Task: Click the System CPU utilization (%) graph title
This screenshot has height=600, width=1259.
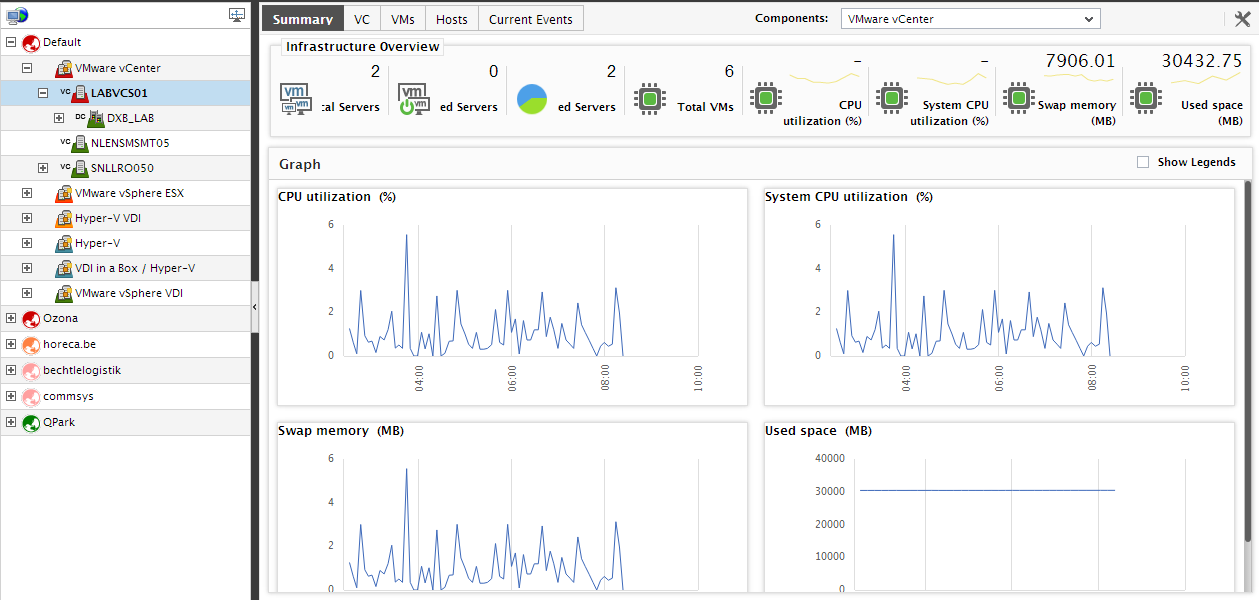Action: 849,197
